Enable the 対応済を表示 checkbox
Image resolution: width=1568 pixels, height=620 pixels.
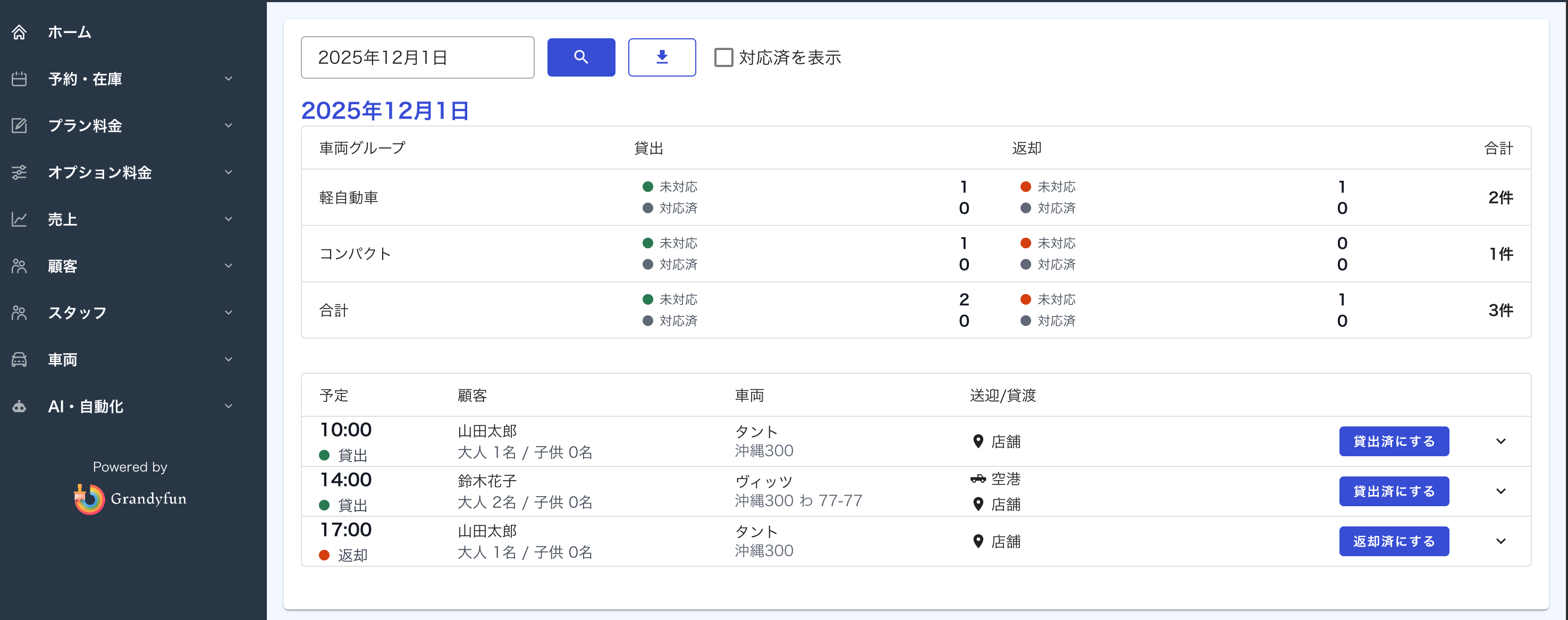tap(723, 57)
